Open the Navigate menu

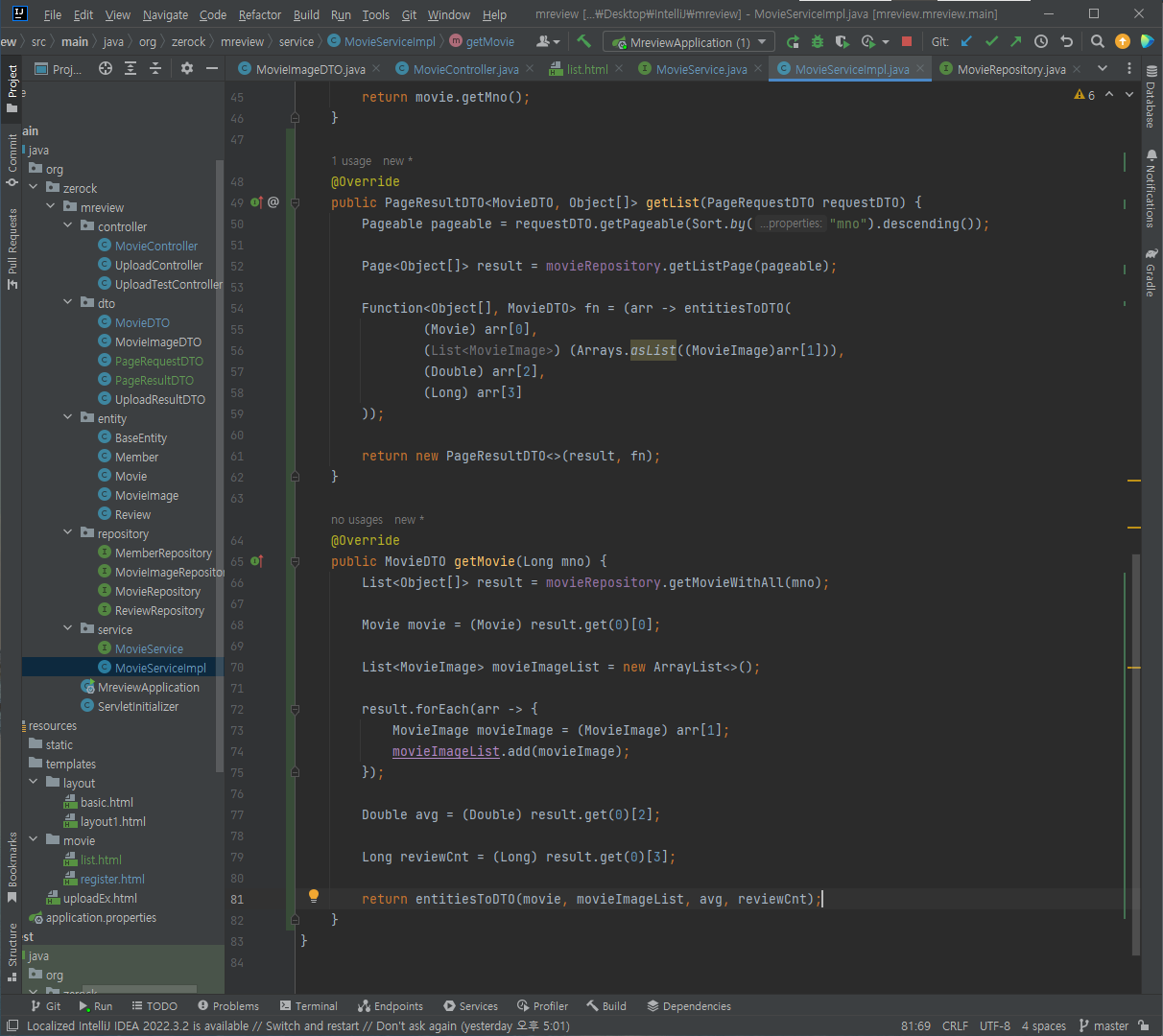tap(165, 14)
